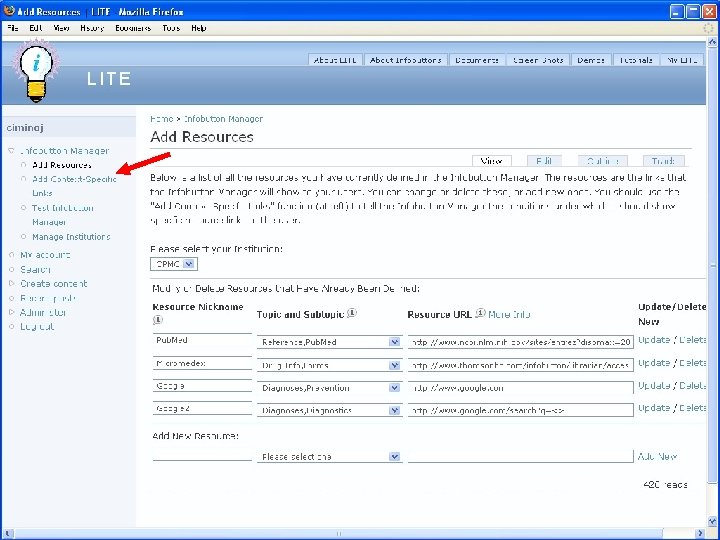
Task: Go to the About LITE tab
Action: (x=335, y=60)
